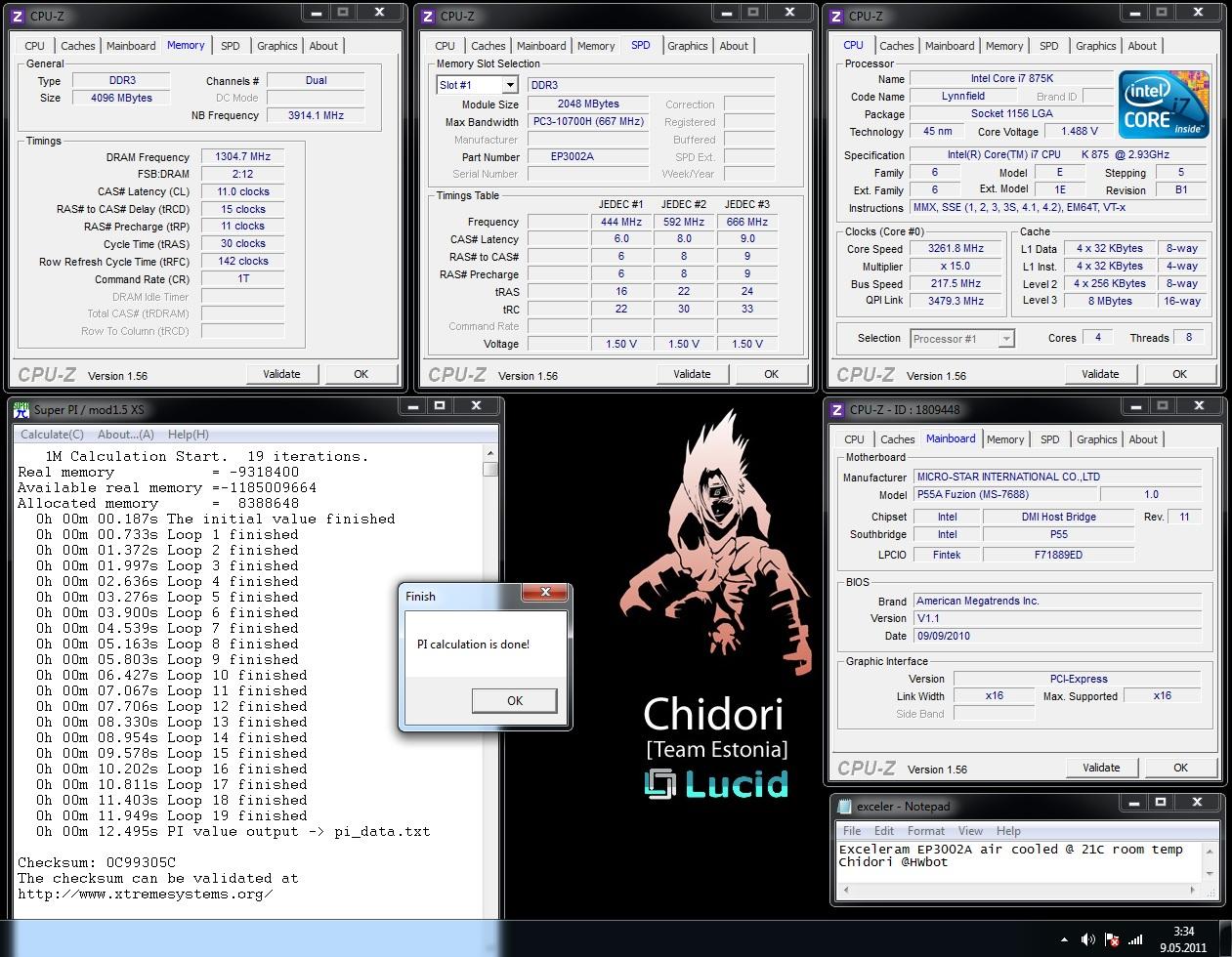Open the Help menu in Notepad

(x=1008, y=831)
